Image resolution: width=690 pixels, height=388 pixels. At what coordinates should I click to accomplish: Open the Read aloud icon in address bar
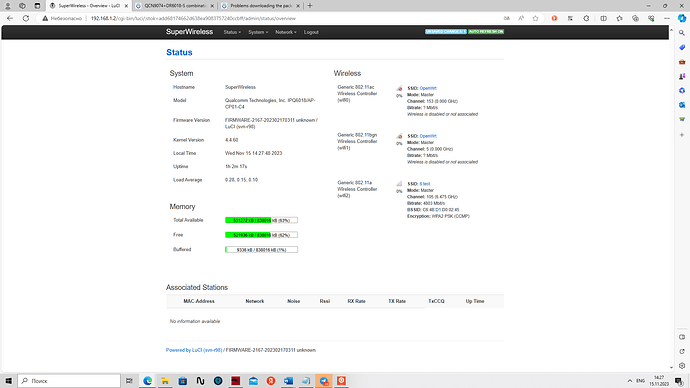[x=521, y=18]
